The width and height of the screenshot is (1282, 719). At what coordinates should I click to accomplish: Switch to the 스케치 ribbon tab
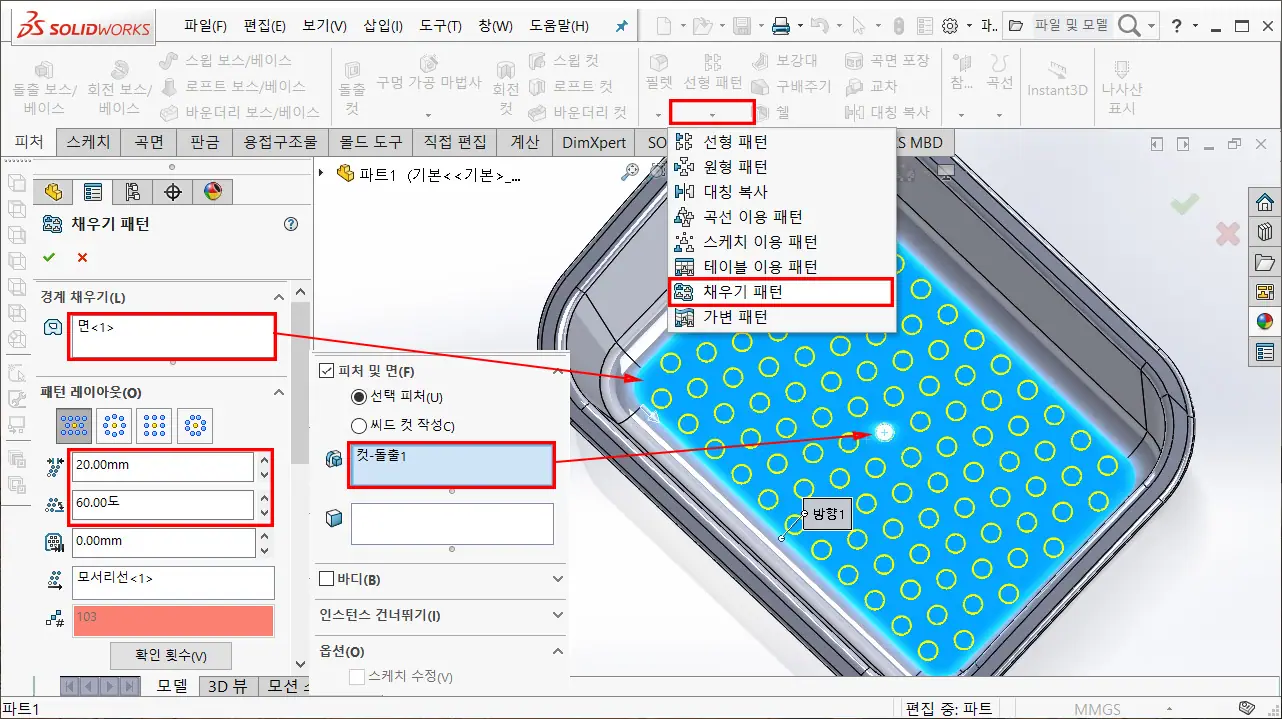coord(88,142)
